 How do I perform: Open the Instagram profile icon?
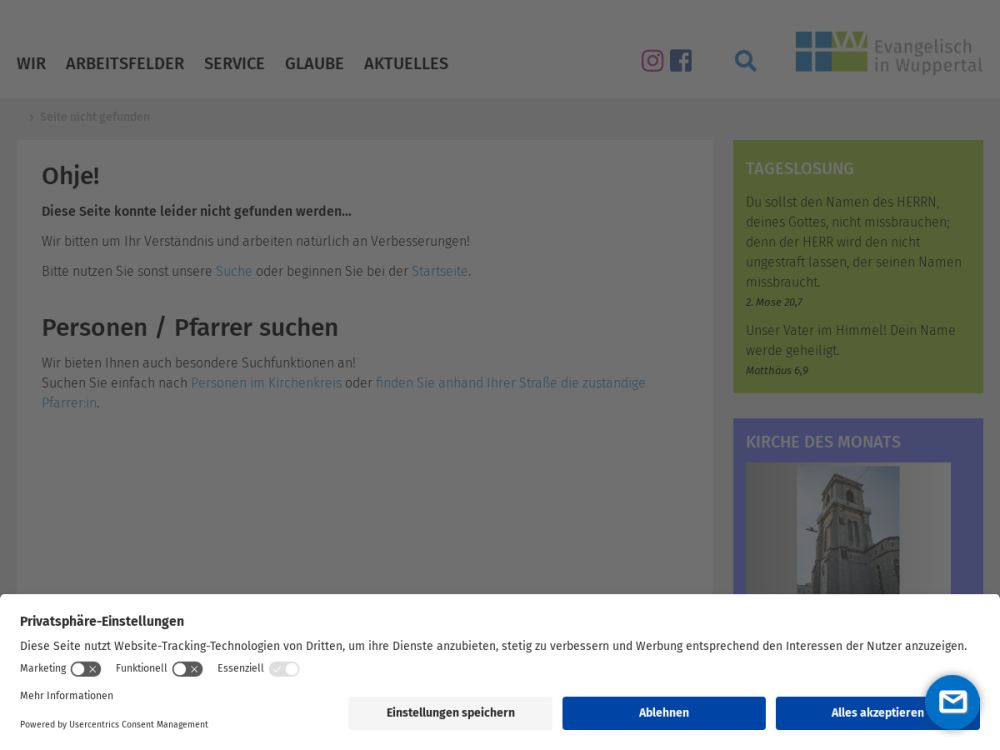652,61
